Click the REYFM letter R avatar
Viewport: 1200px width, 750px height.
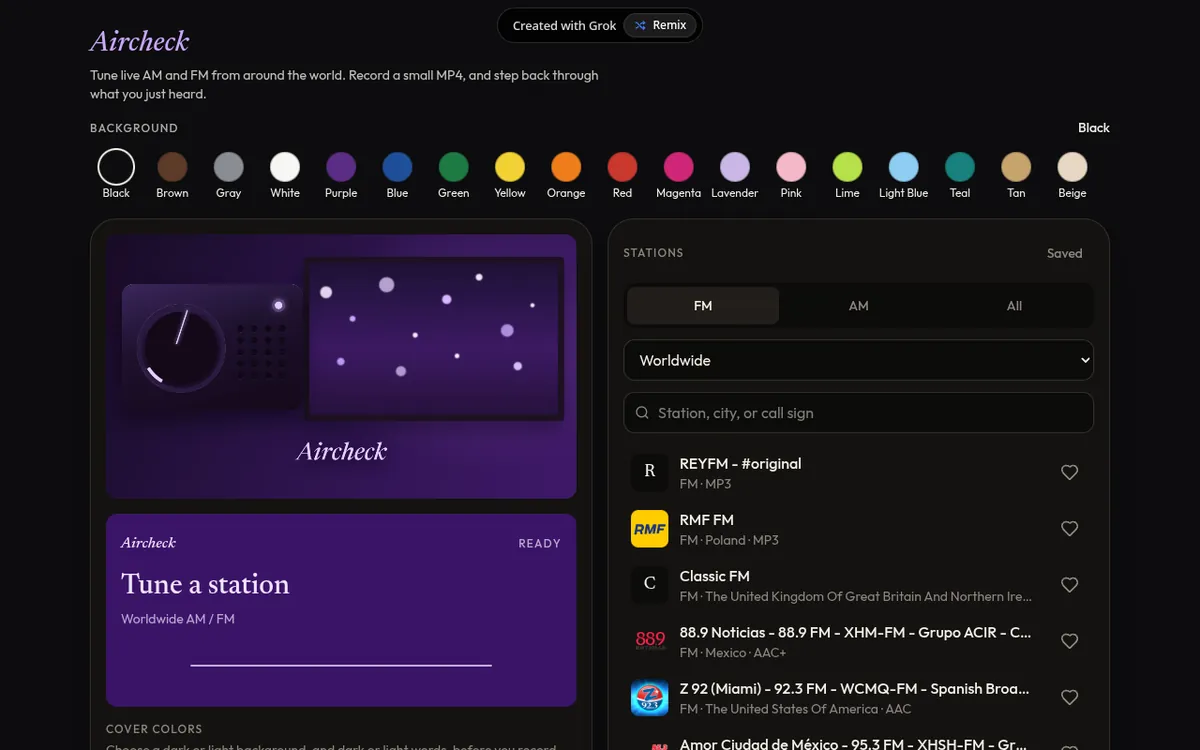(x=650, y=472)
